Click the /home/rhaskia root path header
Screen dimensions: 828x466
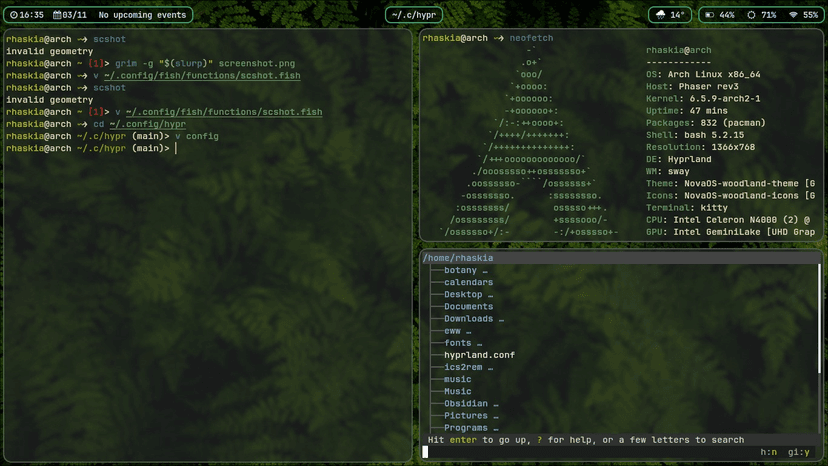[x=458, y=258]
